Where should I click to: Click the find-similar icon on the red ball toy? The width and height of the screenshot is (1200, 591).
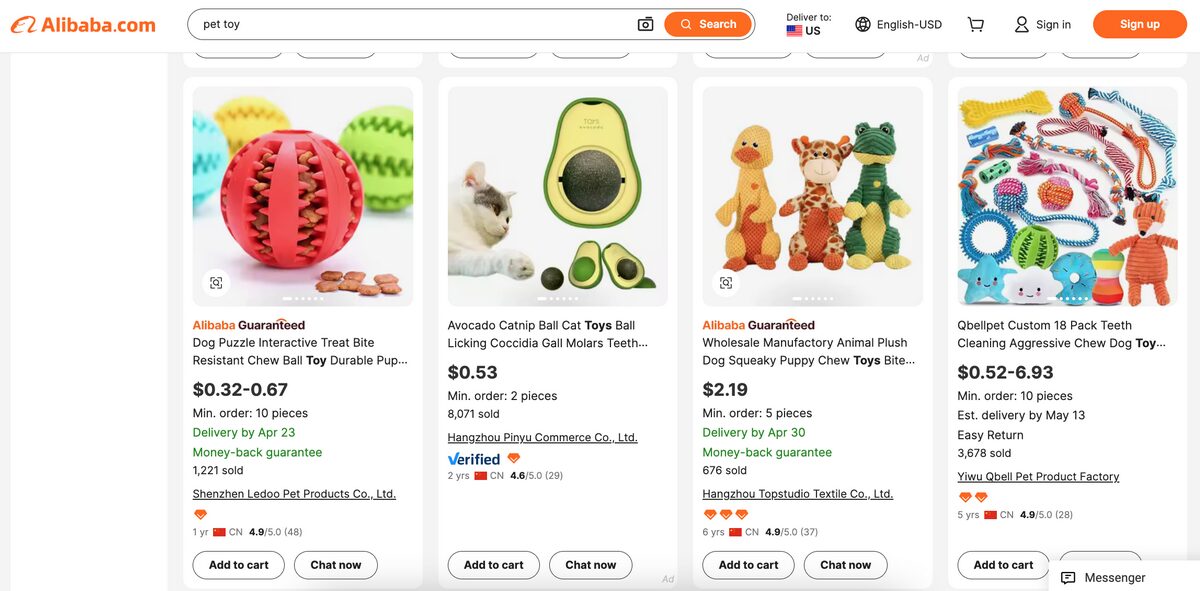217,283
